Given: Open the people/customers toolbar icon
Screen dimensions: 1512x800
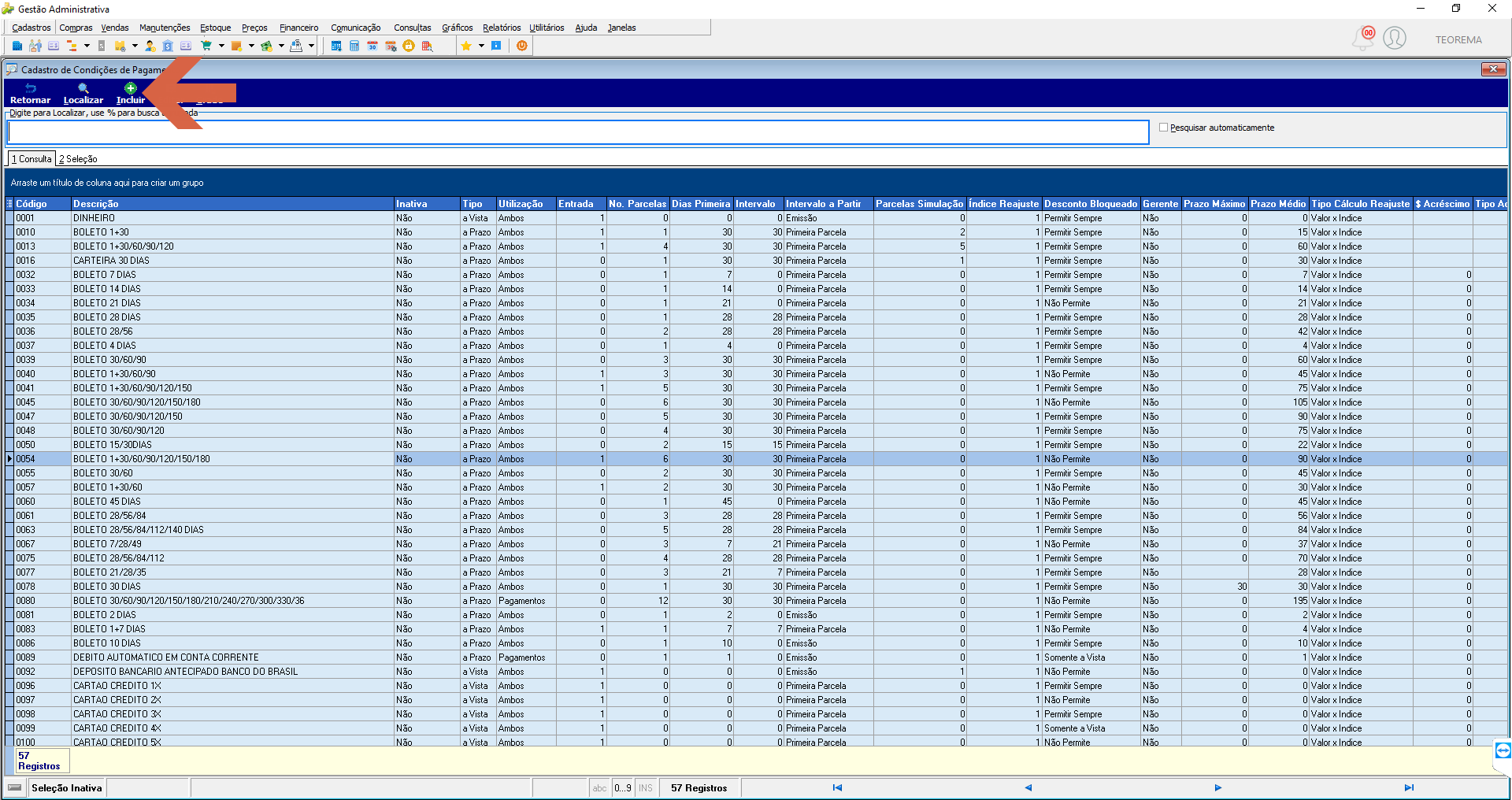Looking at the screenshot, I should [x=35, y=46].
